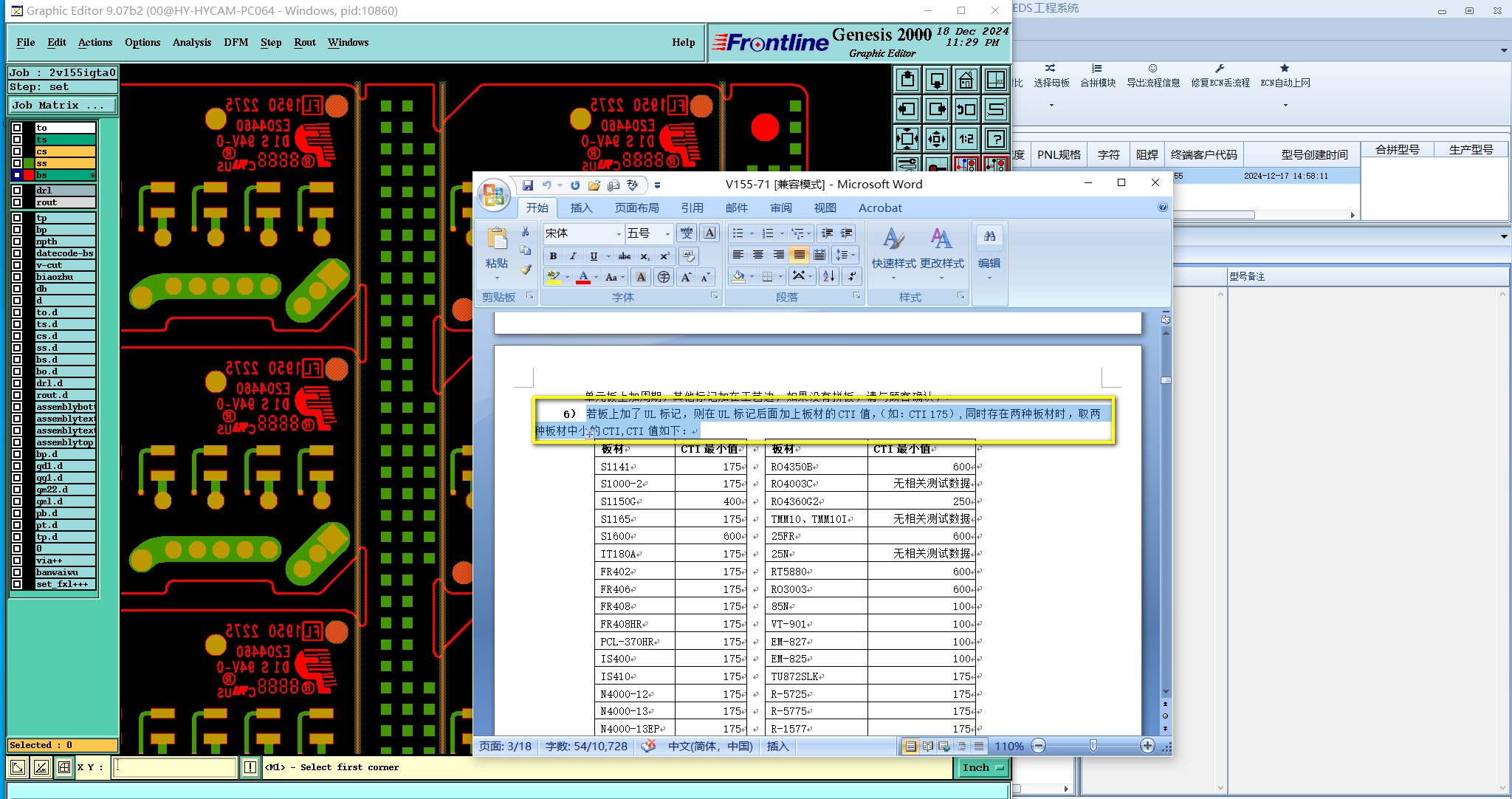1512x799 pixels.
Task: Click the open-folder icon in Word's quick toolbar
Action: 594,185
